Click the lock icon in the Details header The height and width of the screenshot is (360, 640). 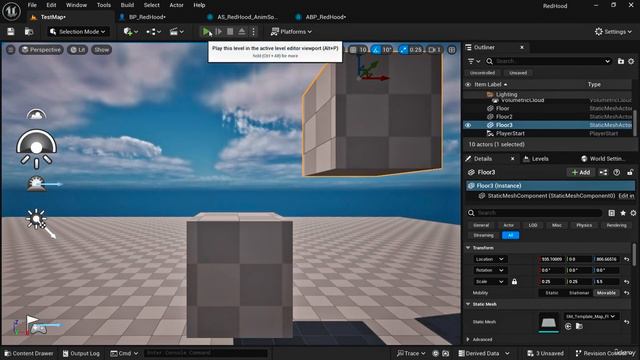(630, 172)
